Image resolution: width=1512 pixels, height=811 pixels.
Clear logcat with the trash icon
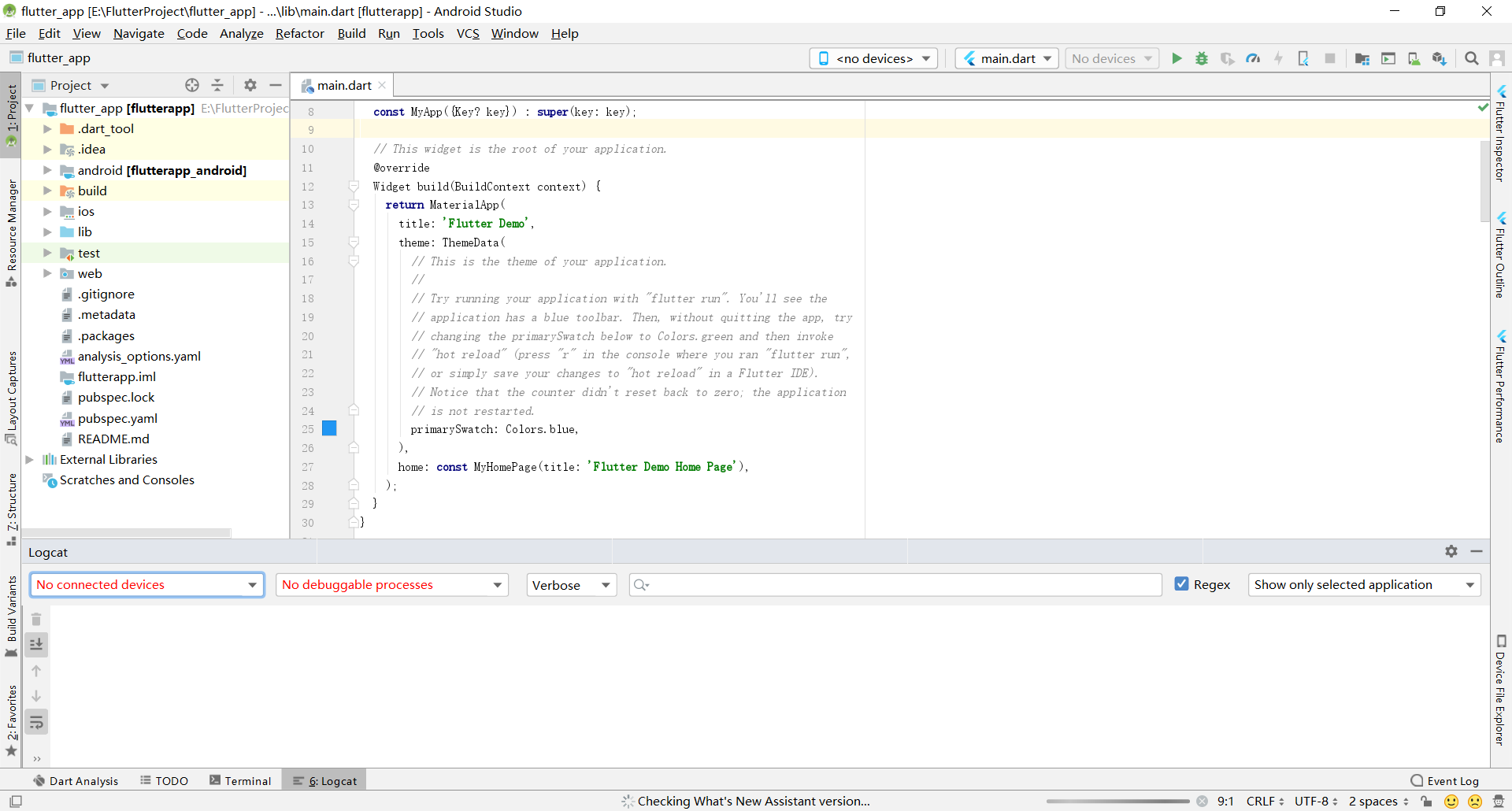coord(36,619)
